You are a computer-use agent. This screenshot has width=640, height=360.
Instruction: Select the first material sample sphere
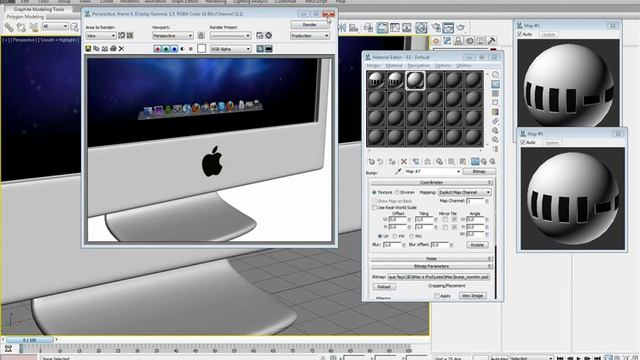[x=376, y=80]
